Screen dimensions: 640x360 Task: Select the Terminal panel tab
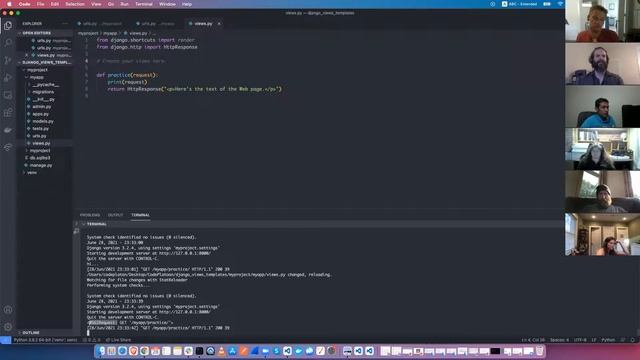(x=140, y=215)
